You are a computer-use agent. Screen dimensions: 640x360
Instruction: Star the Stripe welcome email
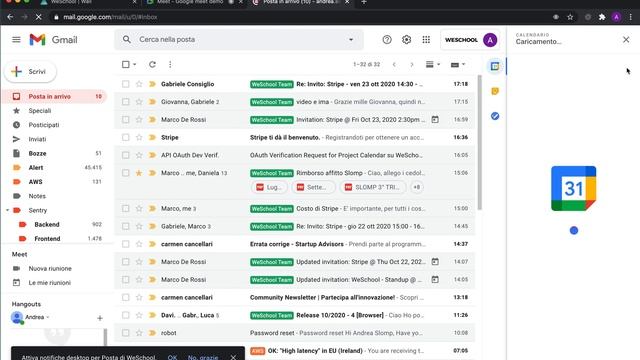point(139,138)
